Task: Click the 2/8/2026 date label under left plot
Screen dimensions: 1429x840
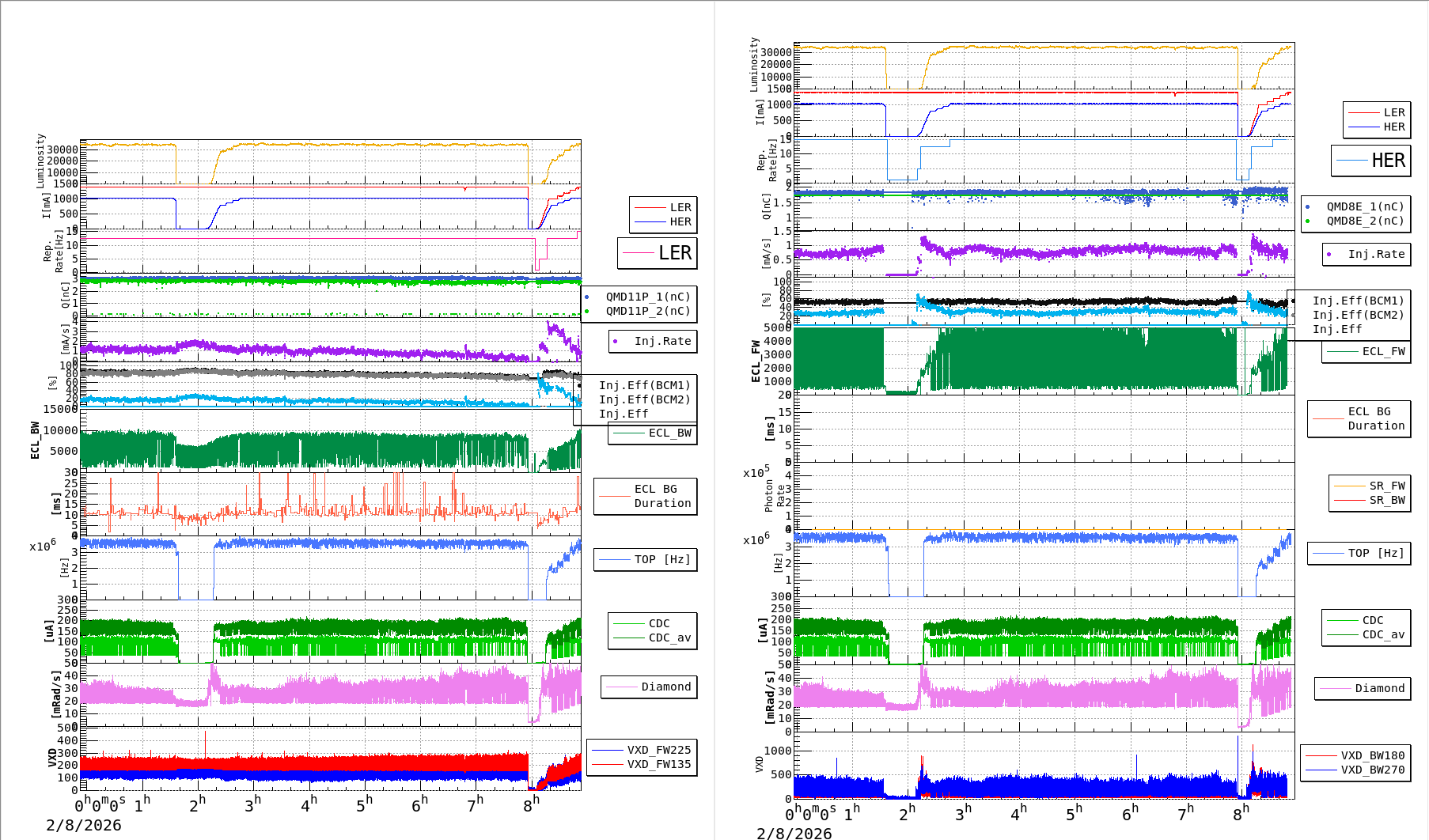Action: tap(84, 825)
